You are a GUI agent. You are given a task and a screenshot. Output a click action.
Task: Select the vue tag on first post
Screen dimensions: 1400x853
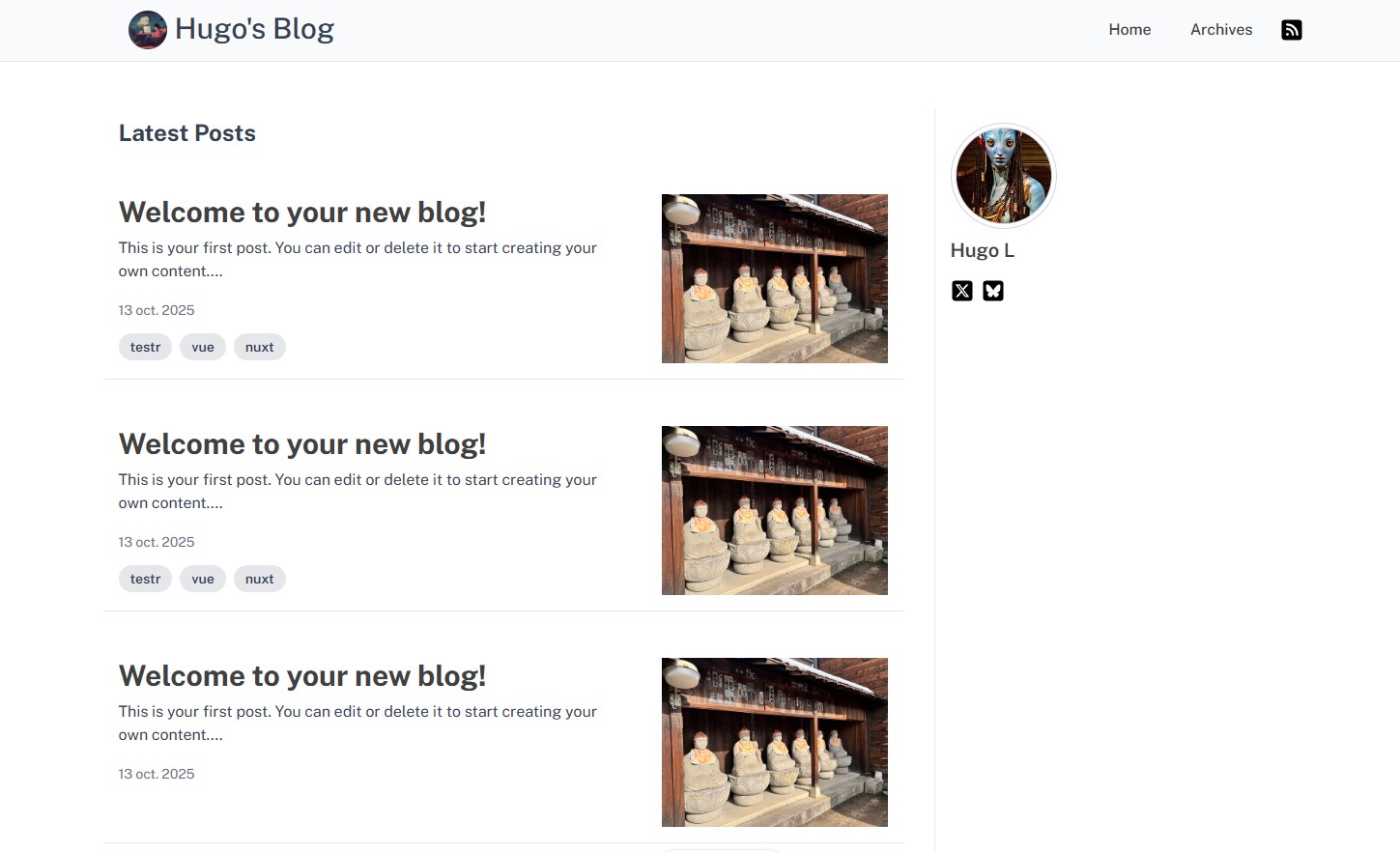point(203,347)
